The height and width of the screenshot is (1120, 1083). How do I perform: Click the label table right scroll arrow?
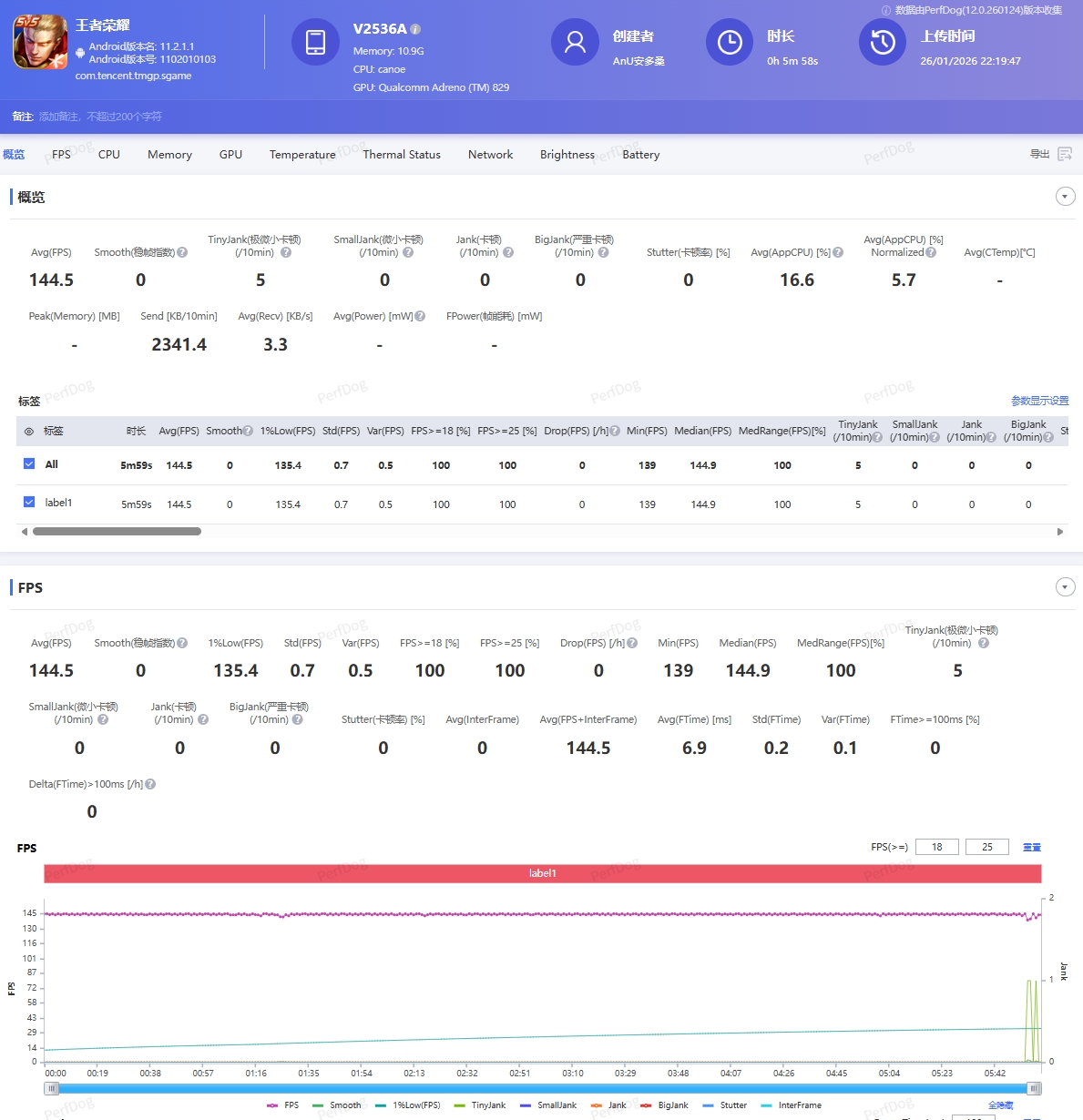(1059, 532)
